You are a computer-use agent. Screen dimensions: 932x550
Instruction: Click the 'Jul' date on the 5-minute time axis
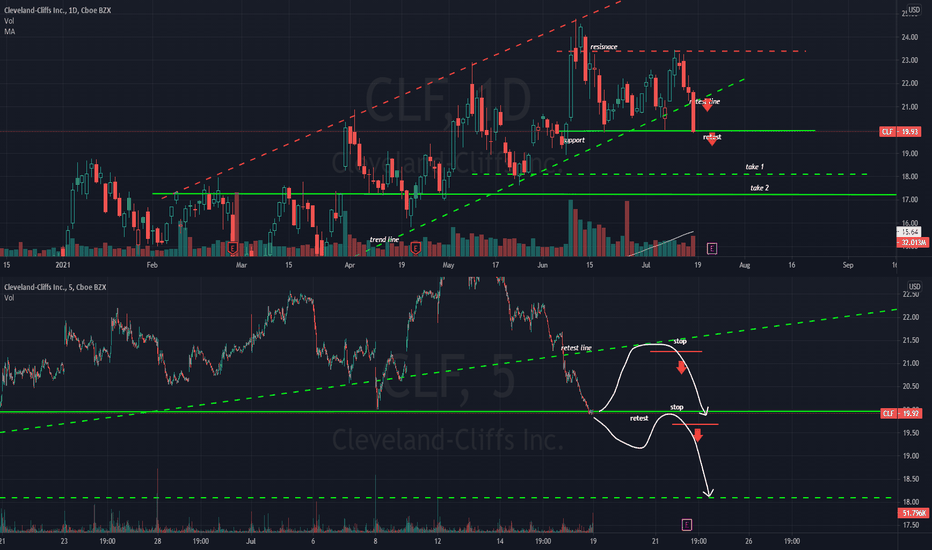[251, 541]
